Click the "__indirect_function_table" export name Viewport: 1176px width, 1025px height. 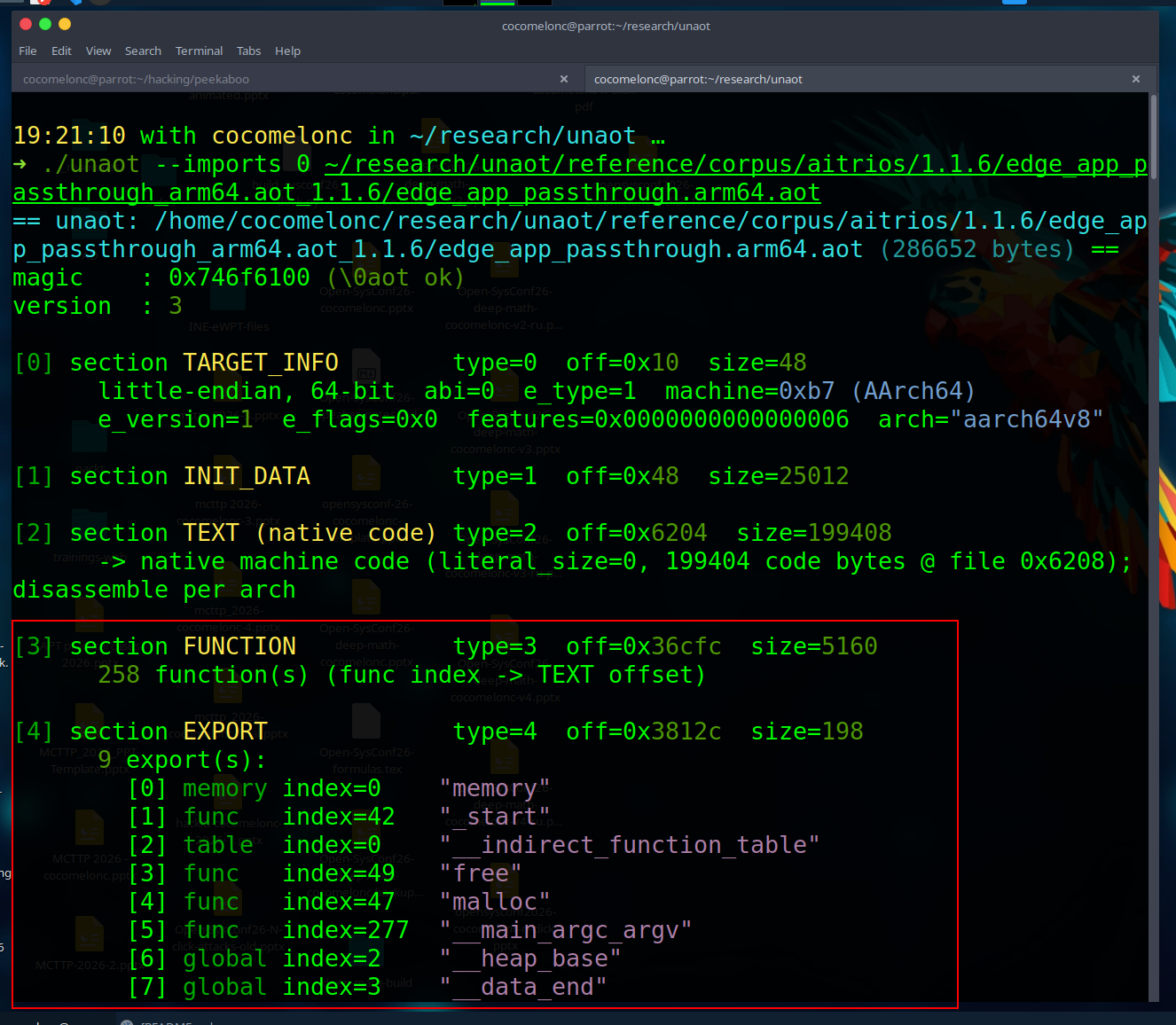tap(630, 845)
